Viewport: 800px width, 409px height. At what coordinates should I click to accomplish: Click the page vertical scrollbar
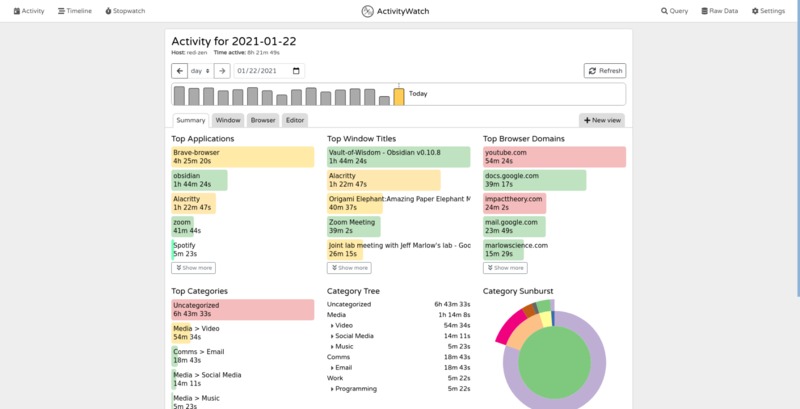pos(797,148)
